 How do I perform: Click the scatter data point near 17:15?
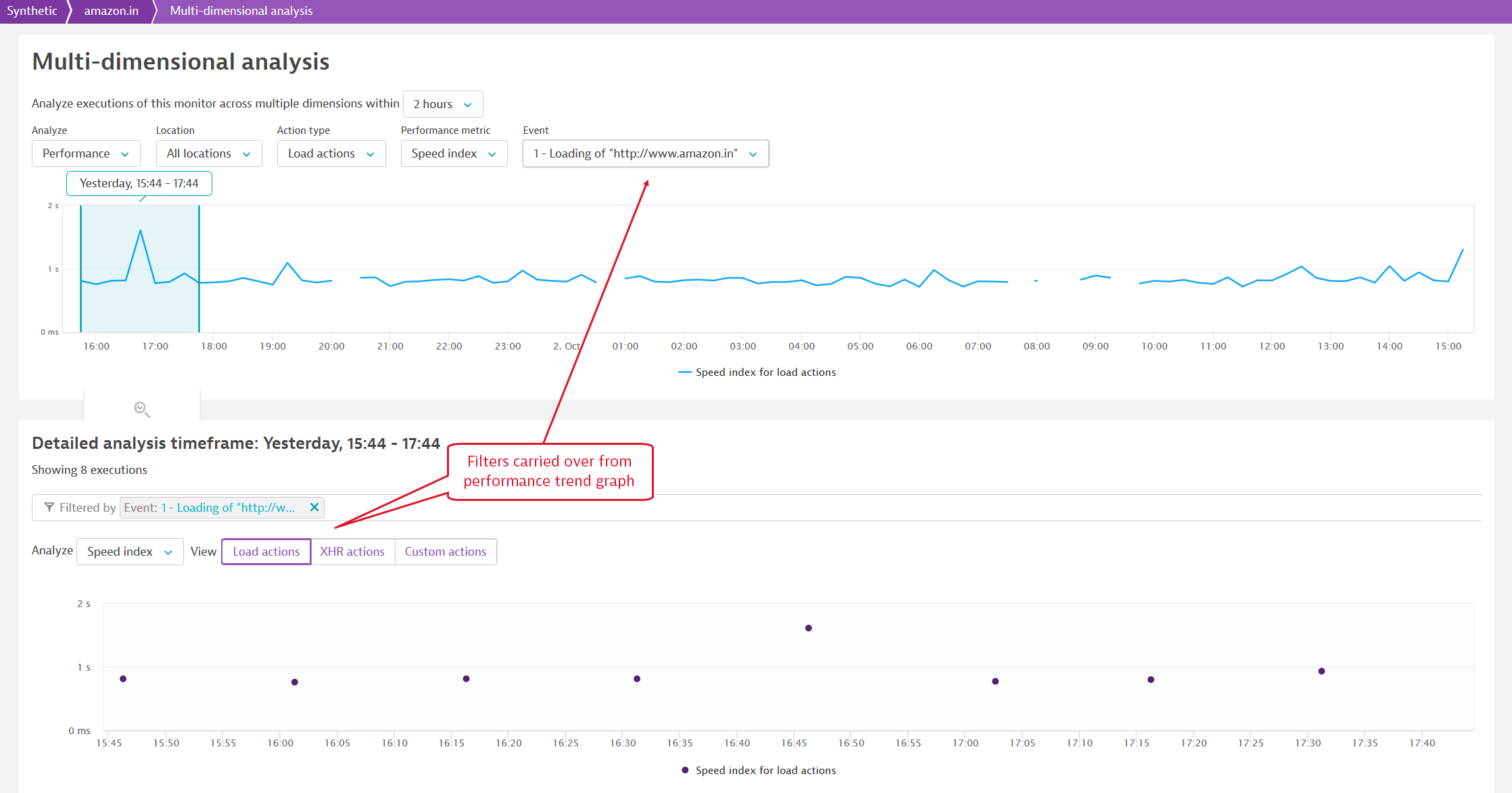tap(1151, 679)
